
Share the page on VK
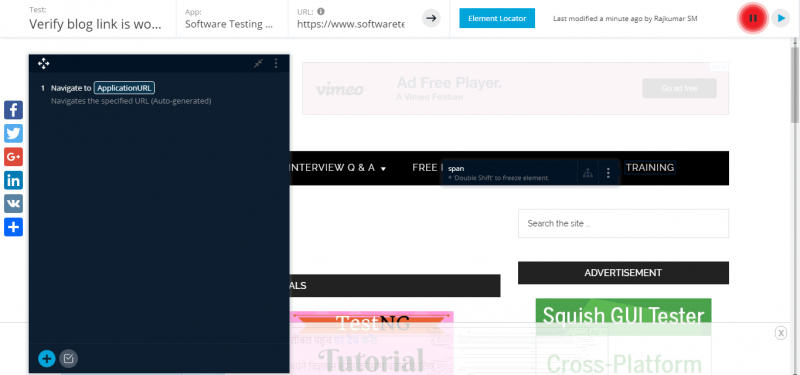[x=13, y=204]
